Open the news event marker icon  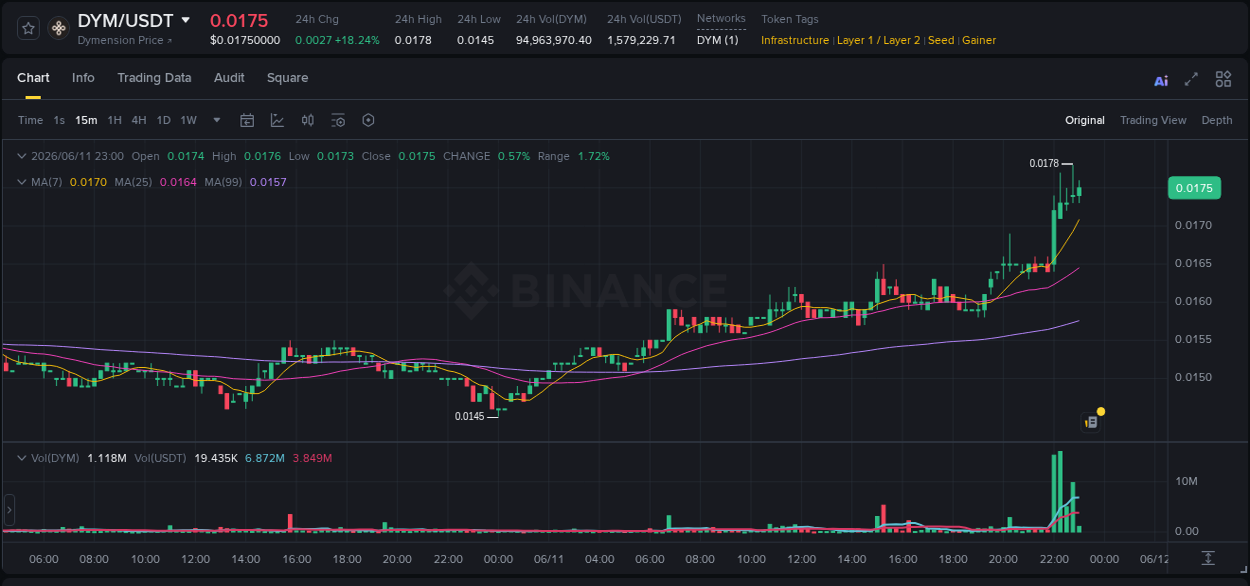[1092, 422]
